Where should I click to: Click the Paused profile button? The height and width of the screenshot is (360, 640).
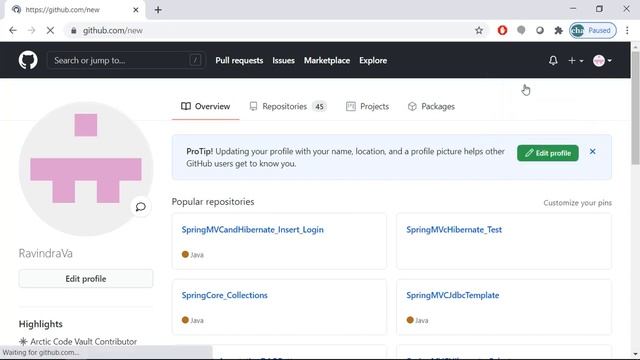point(593,30)
